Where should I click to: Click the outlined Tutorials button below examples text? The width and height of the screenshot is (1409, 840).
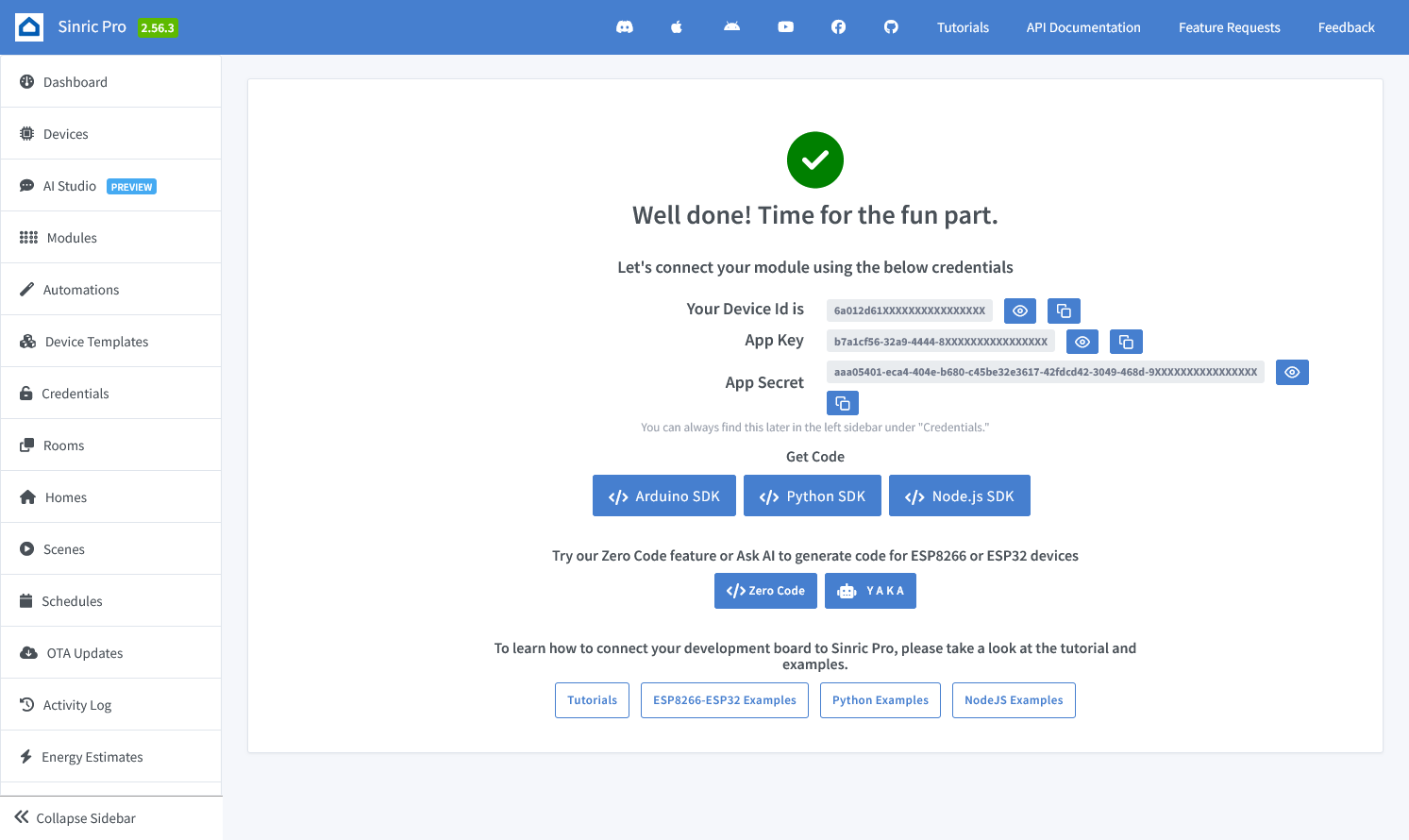click(x=592, y=700)
